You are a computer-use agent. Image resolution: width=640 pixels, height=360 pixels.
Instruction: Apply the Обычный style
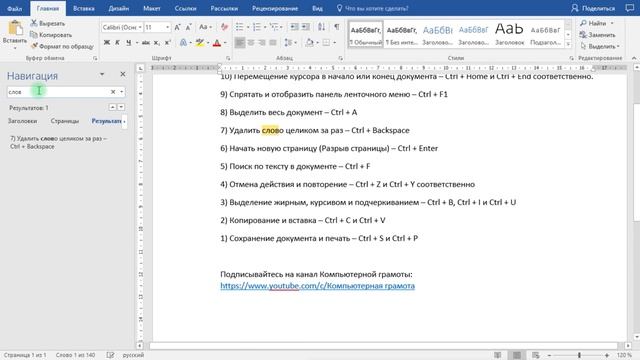pos(366,34)
